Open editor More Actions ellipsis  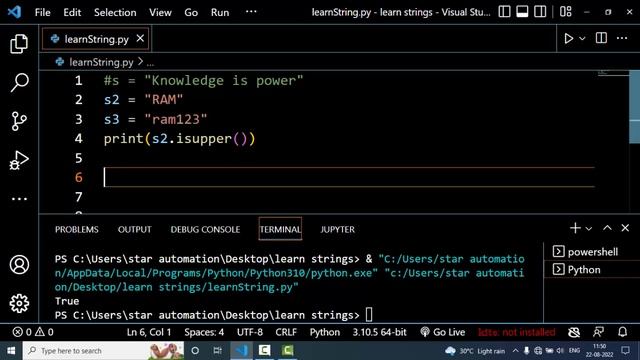[622, 38]
